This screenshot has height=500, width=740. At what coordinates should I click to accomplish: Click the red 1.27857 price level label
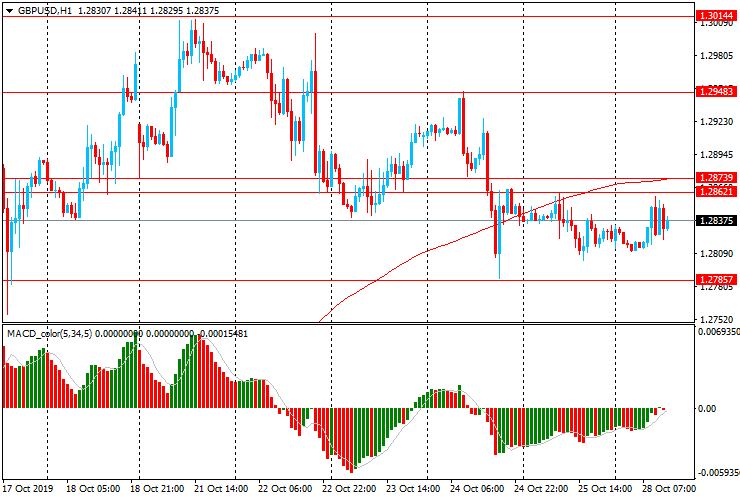pos(716,280)
